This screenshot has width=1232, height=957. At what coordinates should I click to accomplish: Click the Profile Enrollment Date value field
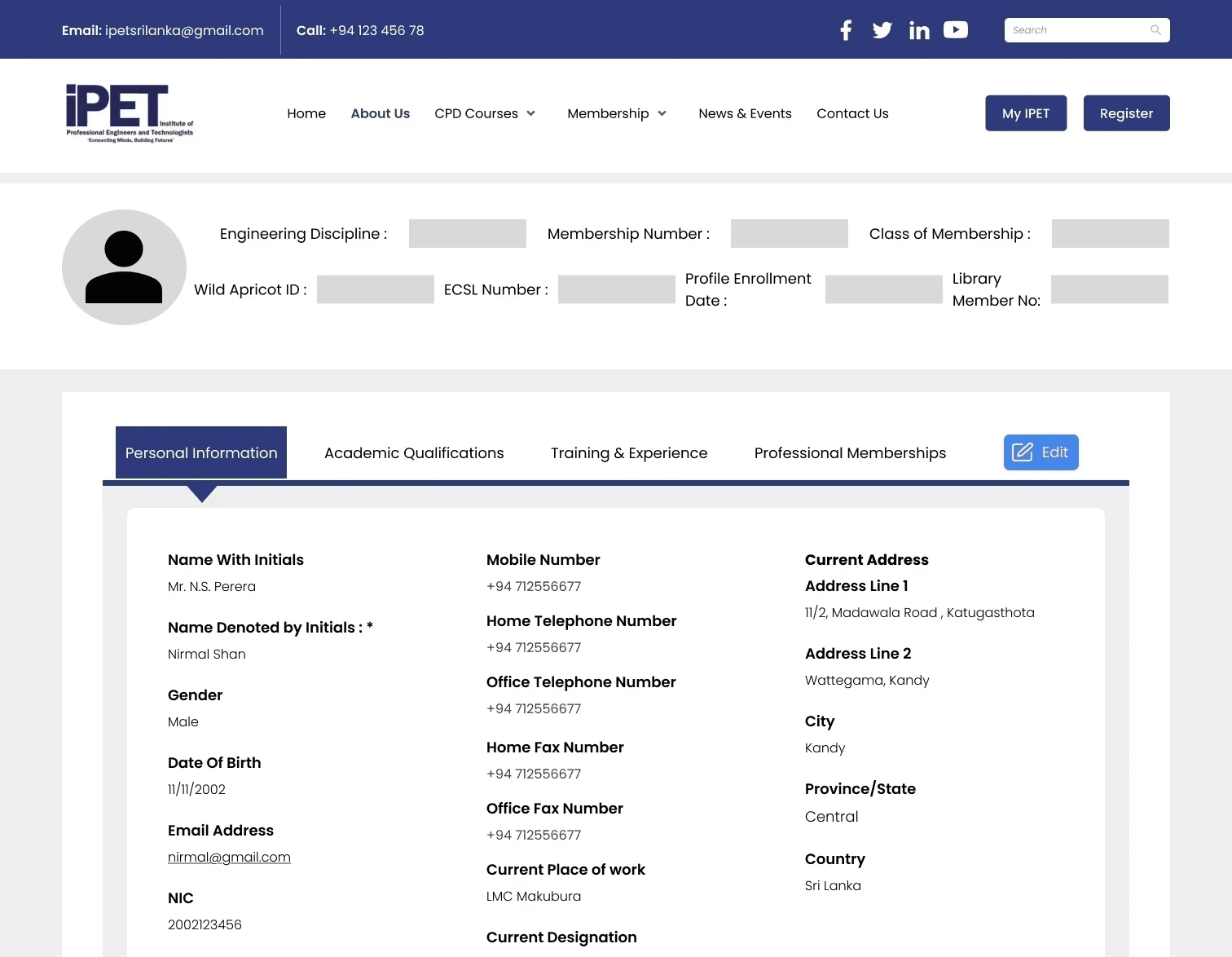tap(884, 289)
